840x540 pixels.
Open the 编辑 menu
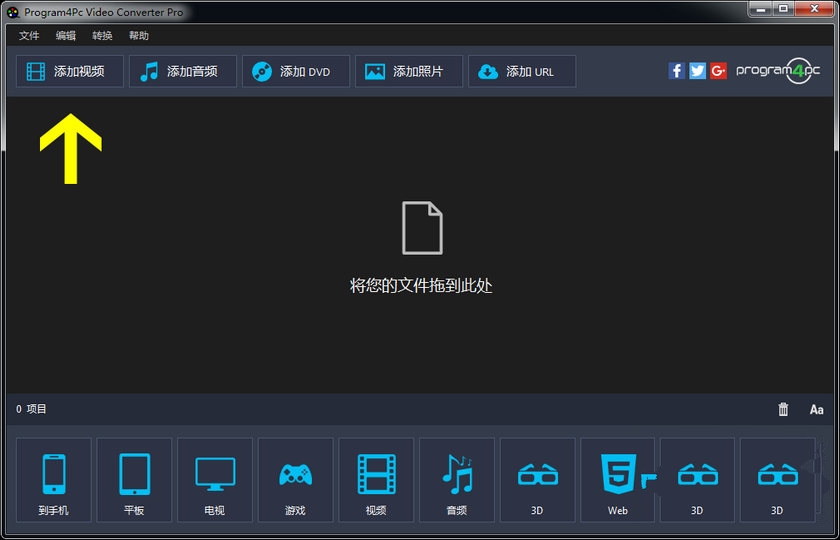click(x=66, y=36)
